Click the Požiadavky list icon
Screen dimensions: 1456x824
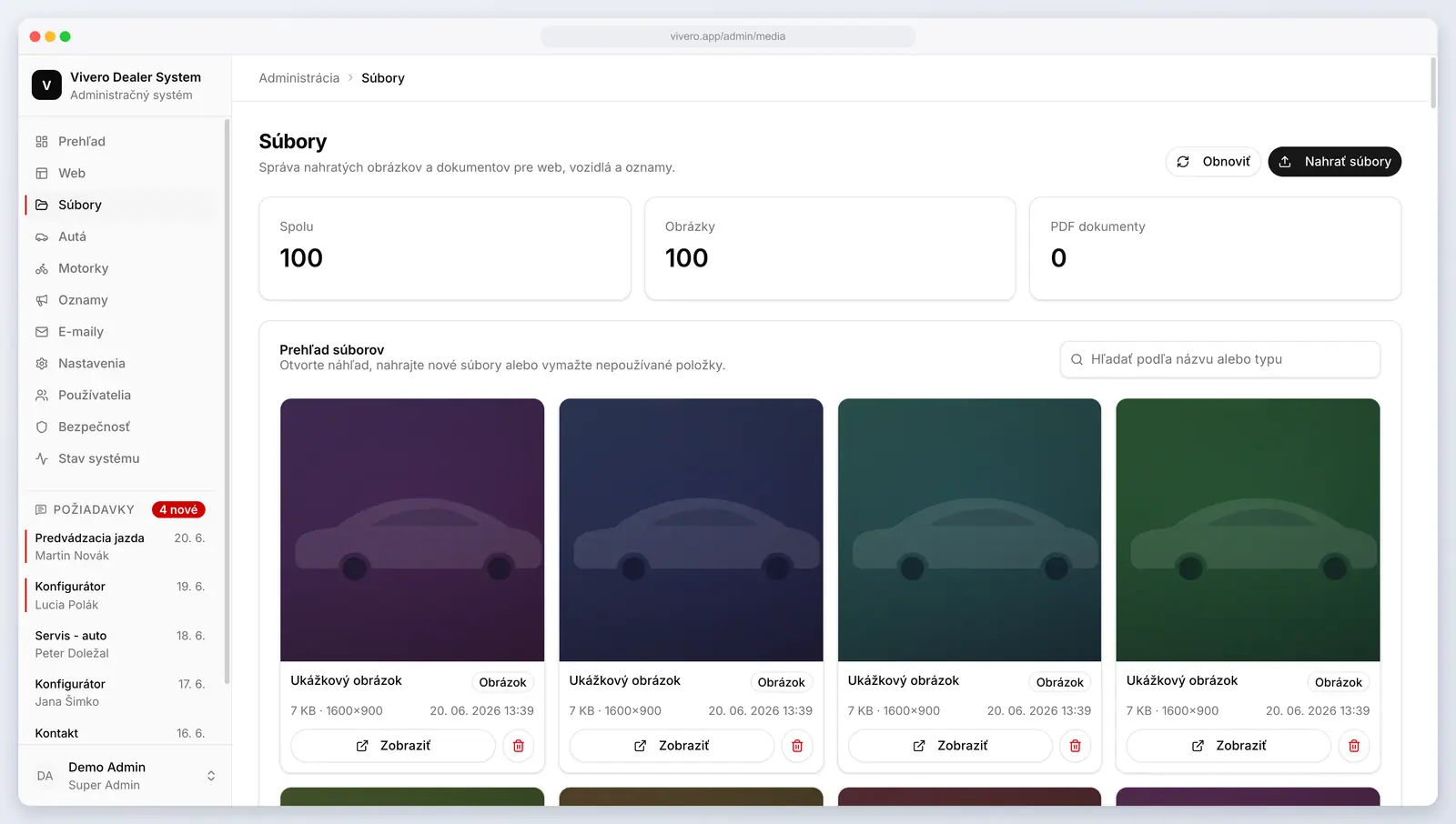41,509
